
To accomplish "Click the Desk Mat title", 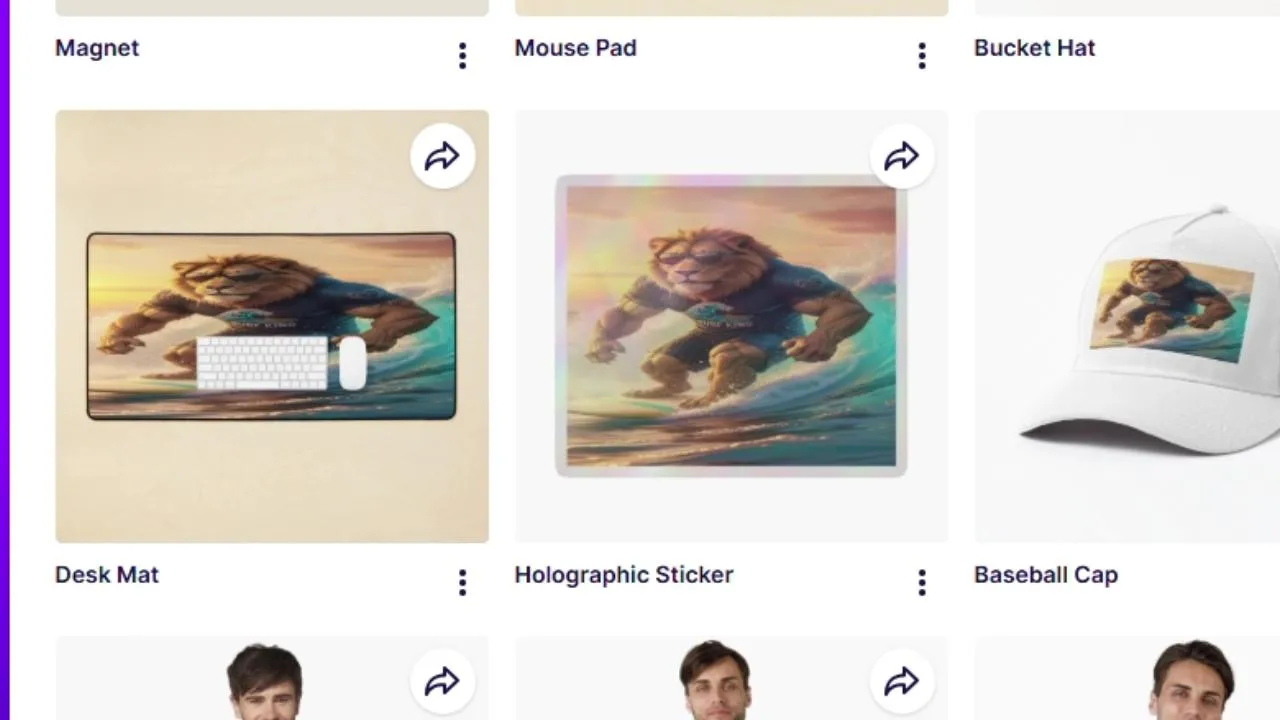I will pos(107,575).
